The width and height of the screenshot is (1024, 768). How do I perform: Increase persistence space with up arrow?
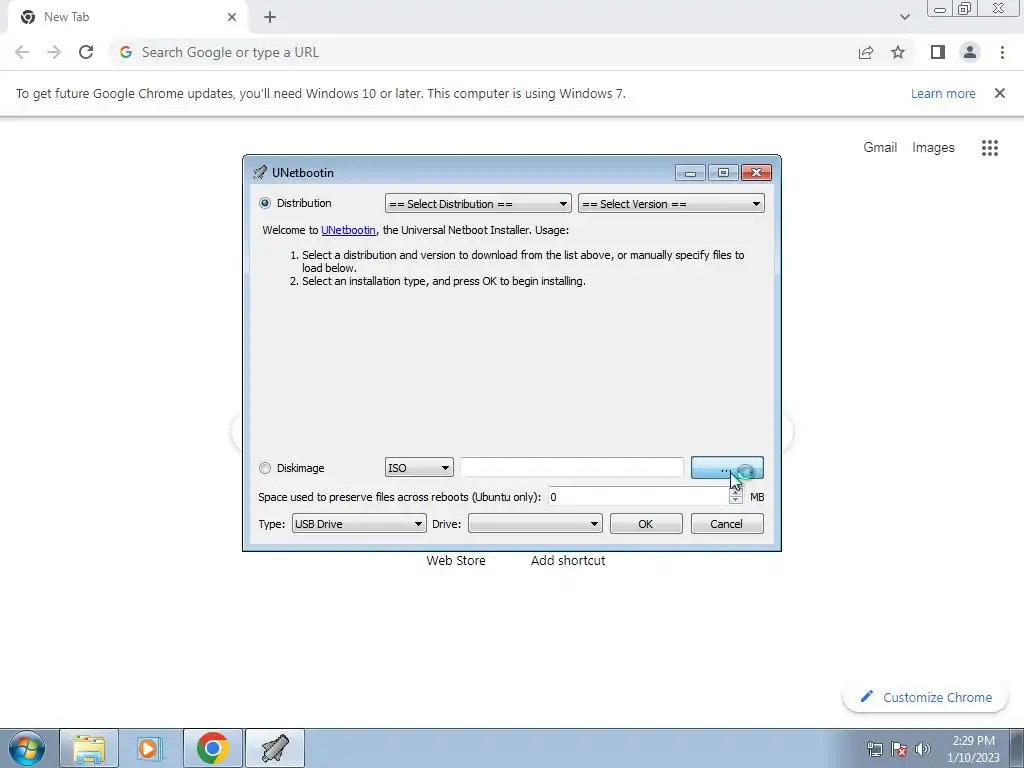[x=735, y=492]
